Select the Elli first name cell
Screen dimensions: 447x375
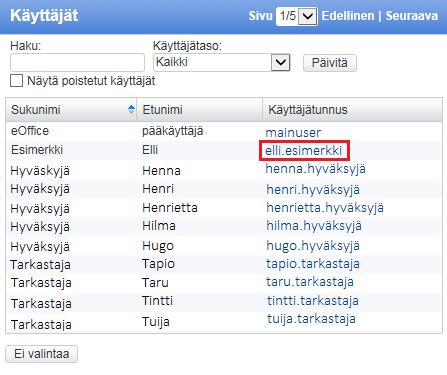[150, 150]
